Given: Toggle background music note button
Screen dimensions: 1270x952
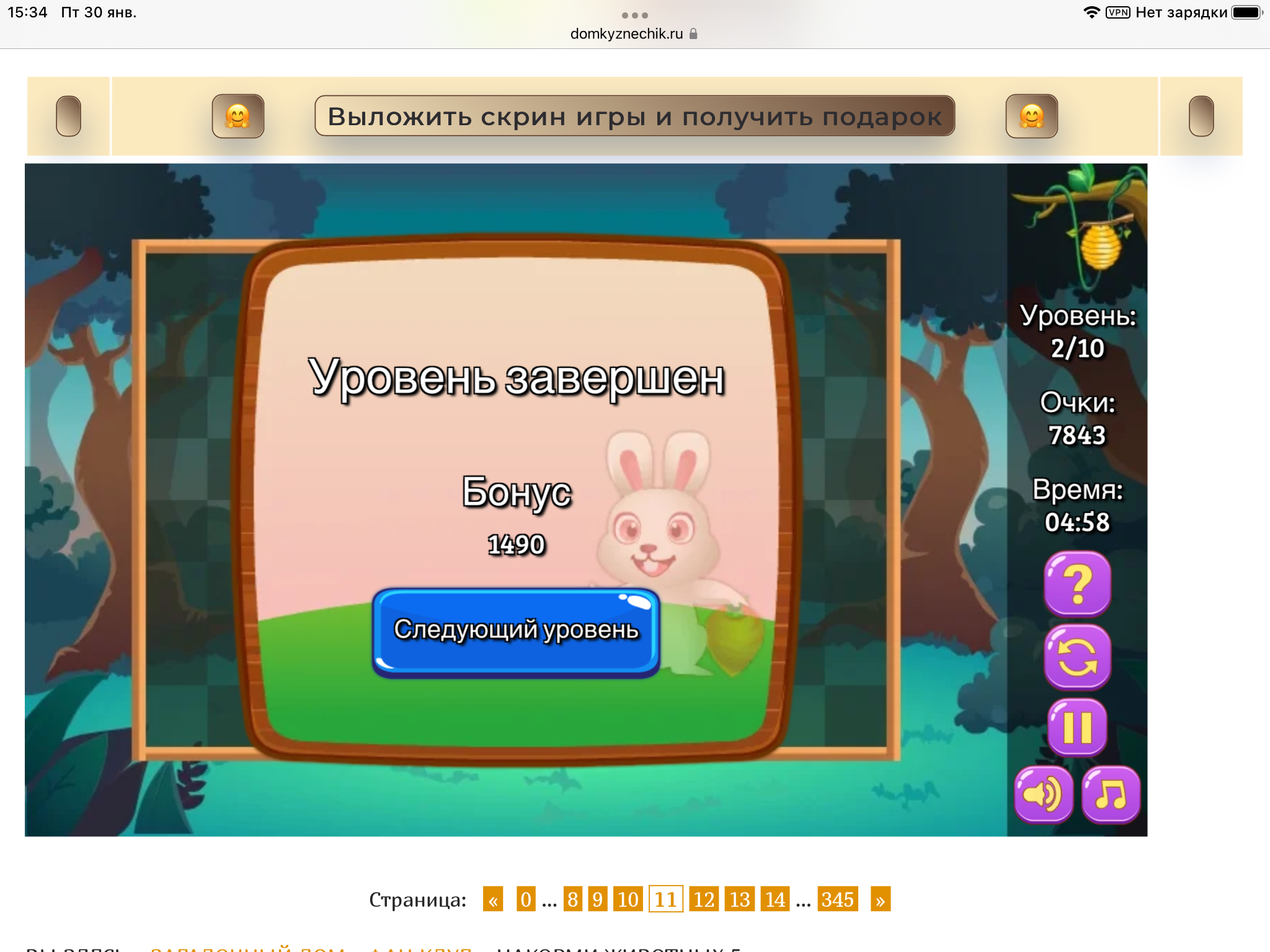Looking at the screenshot, I should [1111, 794].
